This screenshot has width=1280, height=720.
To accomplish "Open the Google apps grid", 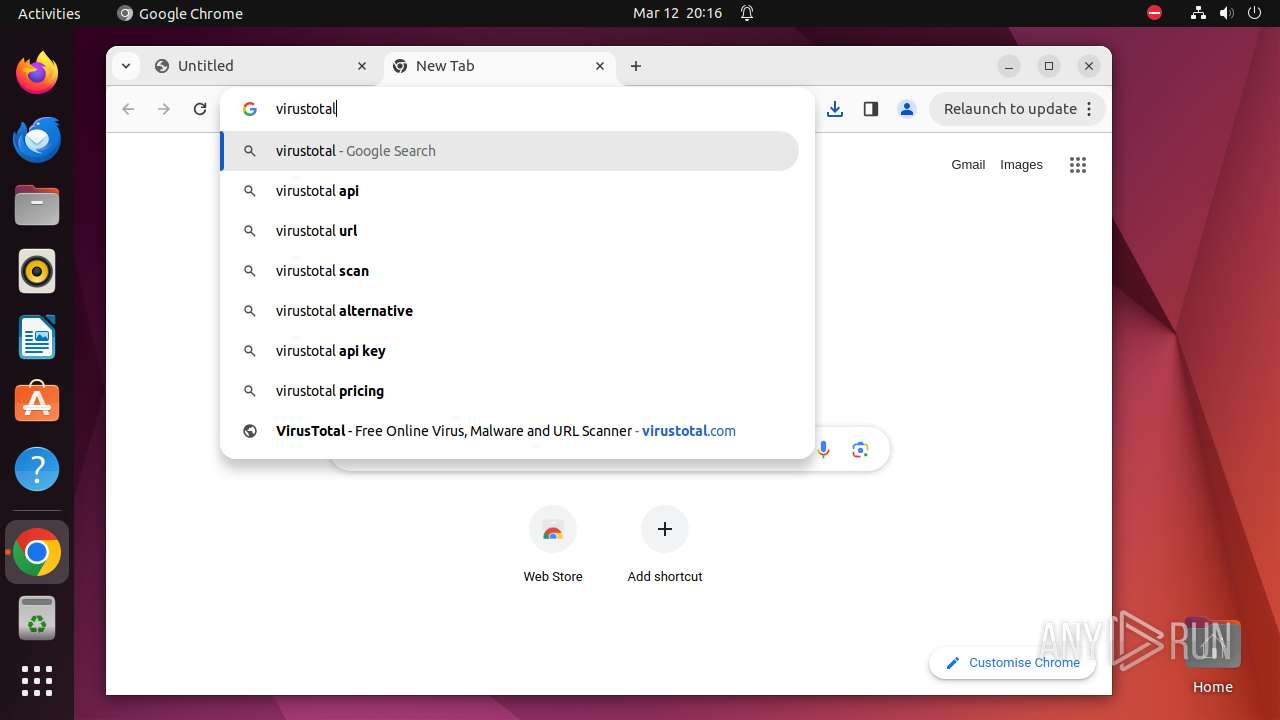I will point(1077,165).
